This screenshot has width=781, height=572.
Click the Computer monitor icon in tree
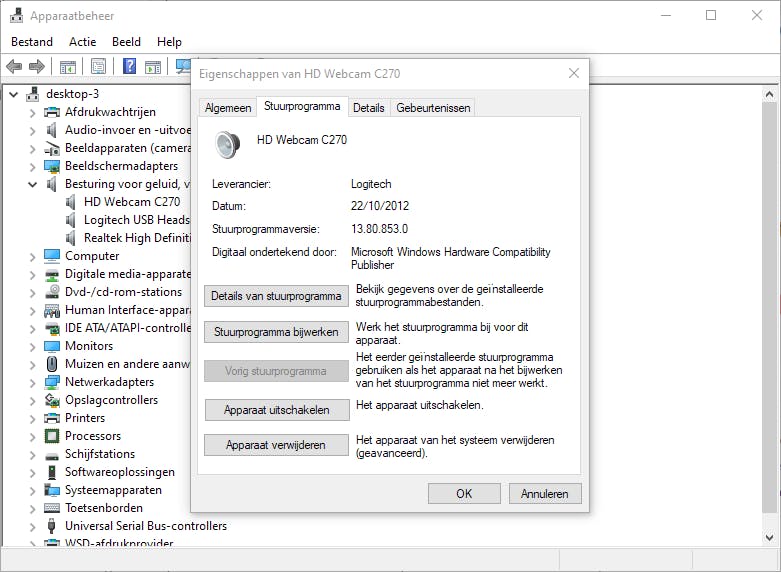click(52, 256)
